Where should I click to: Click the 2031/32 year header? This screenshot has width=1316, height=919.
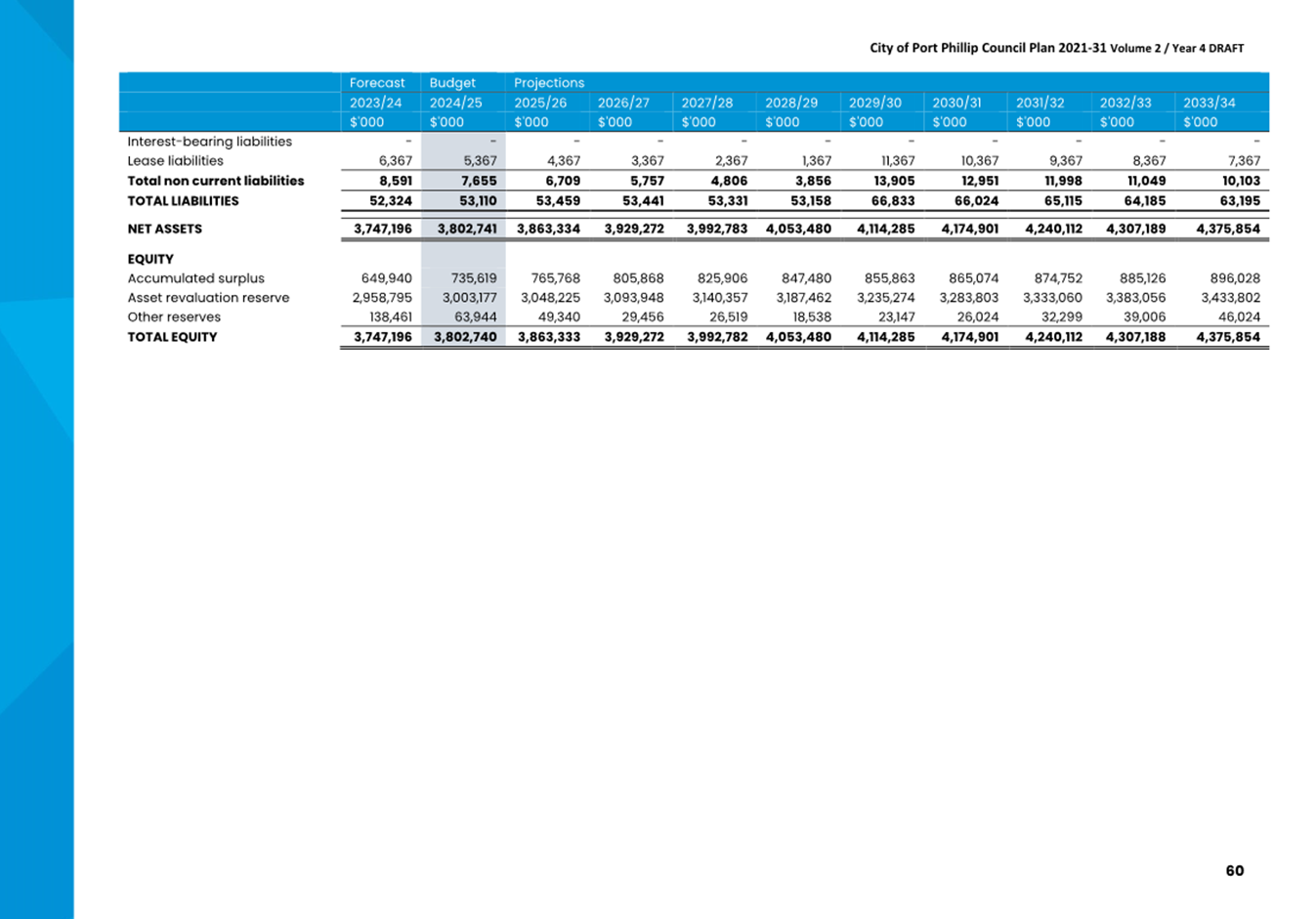point(1040,103)
